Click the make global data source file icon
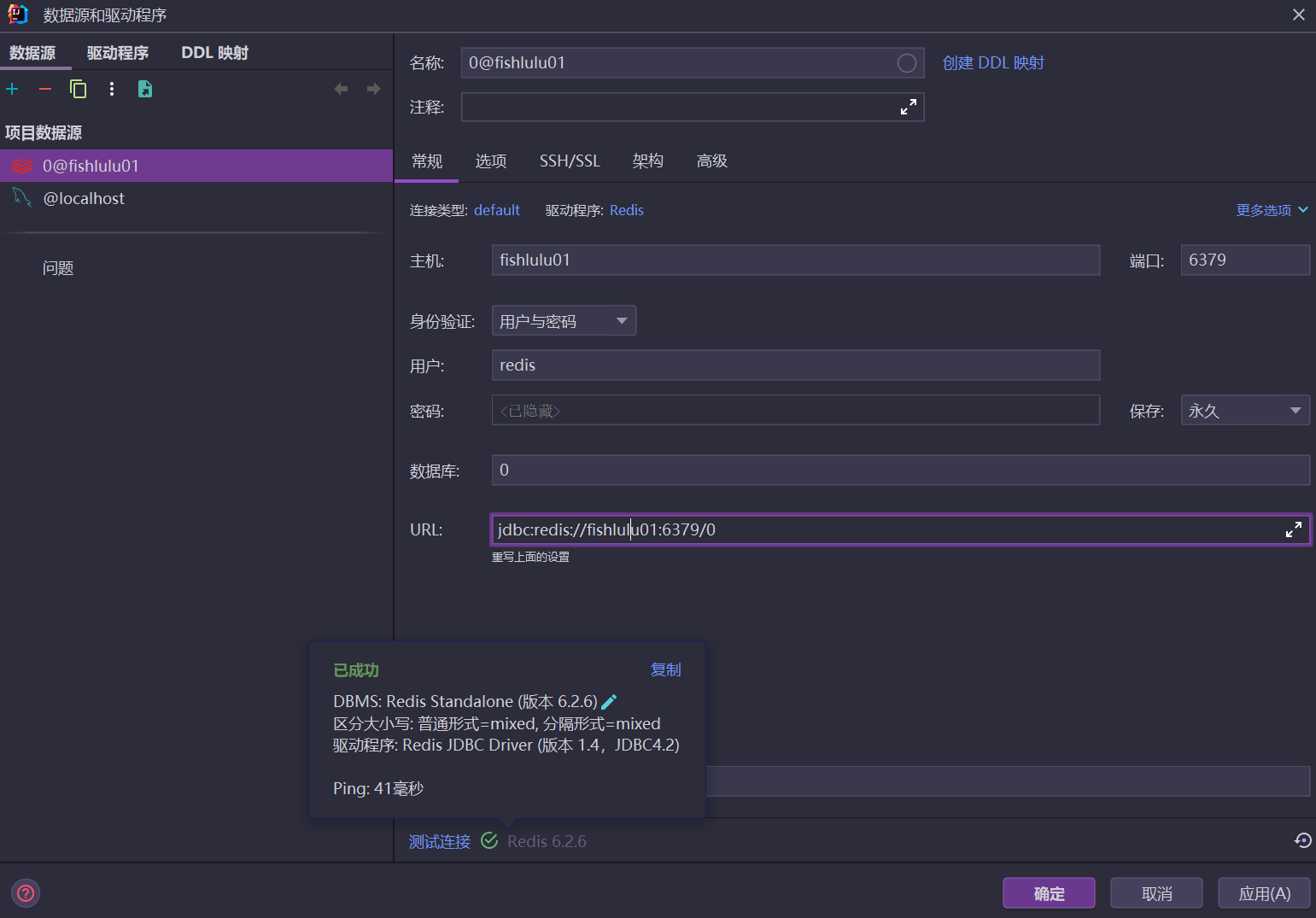1316x918 pixels. click(x=145, y=89)
